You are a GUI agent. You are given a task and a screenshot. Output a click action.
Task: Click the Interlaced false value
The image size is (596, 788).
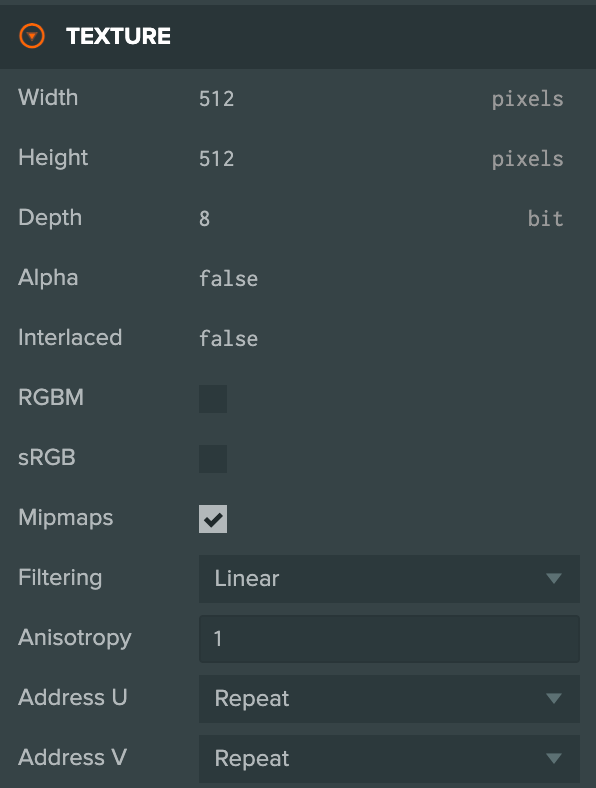point(228,338)
